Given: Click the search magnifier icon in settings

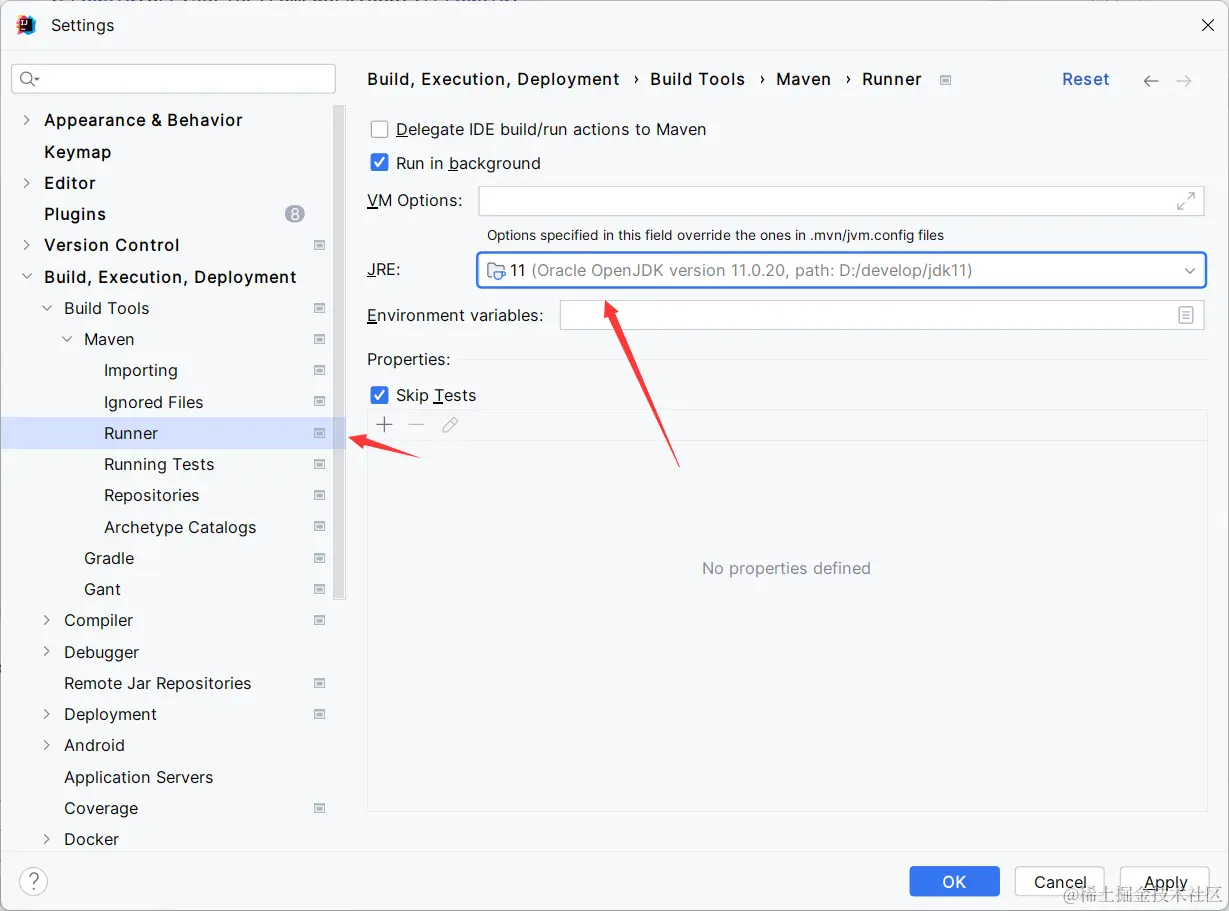Looking at the screenshot, I should [x=28, y=79].
